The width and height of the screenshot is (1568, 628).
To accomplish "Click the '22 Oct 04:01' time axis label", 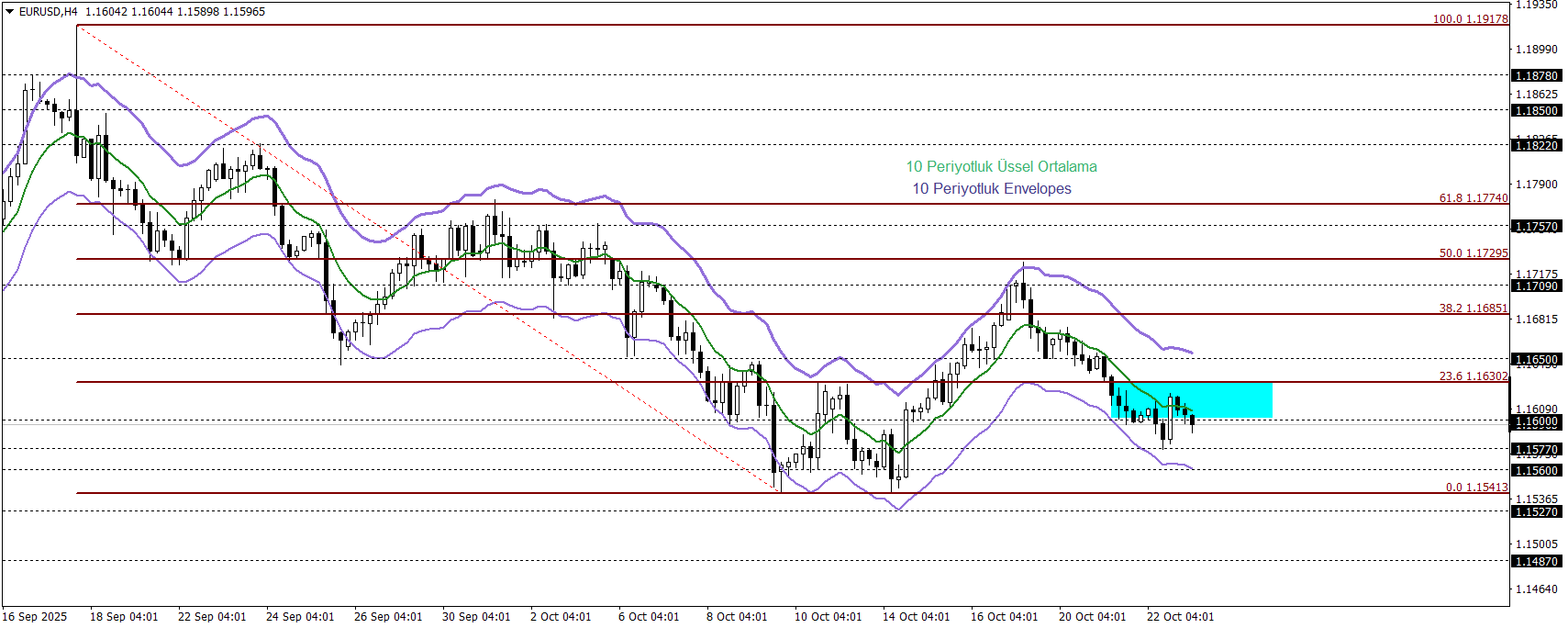I will point(1180,617).
